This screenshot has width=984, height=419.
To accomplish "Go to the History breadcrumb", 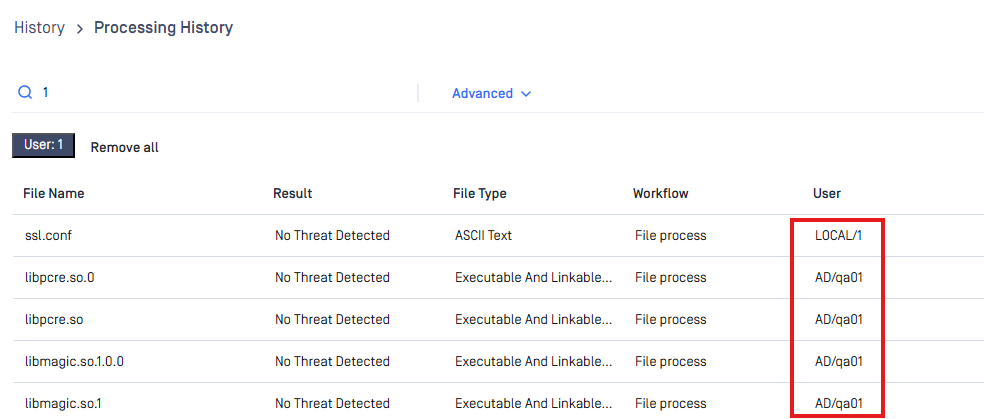I will 39,28.
